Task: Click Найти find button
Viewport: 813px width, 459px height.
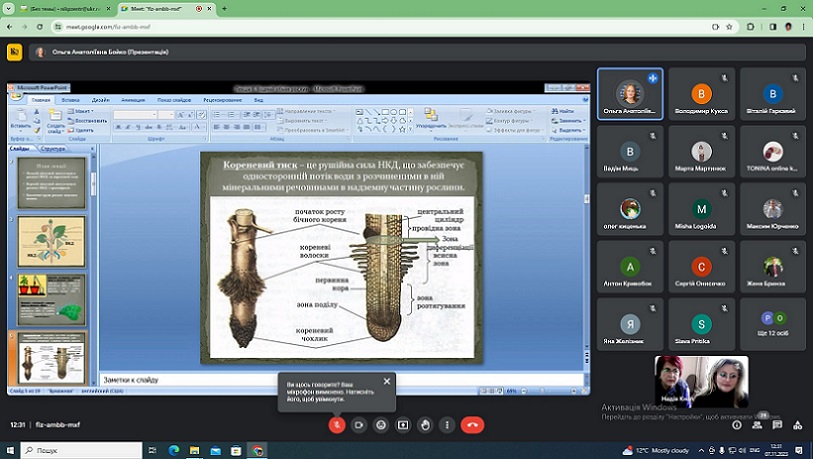Action: (563, 111)
